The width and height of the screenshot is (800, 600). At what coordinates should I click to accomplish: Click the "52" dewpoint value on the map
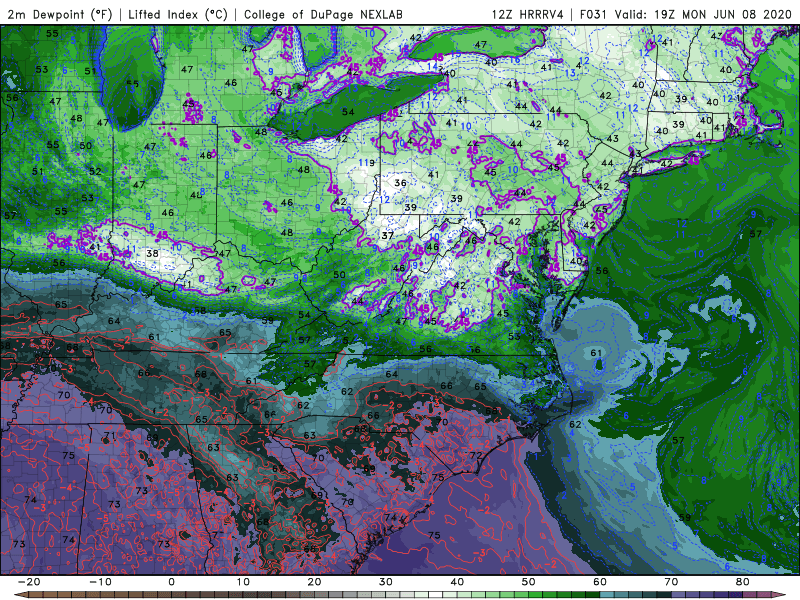pyautogui.click(x=95, y=171)
